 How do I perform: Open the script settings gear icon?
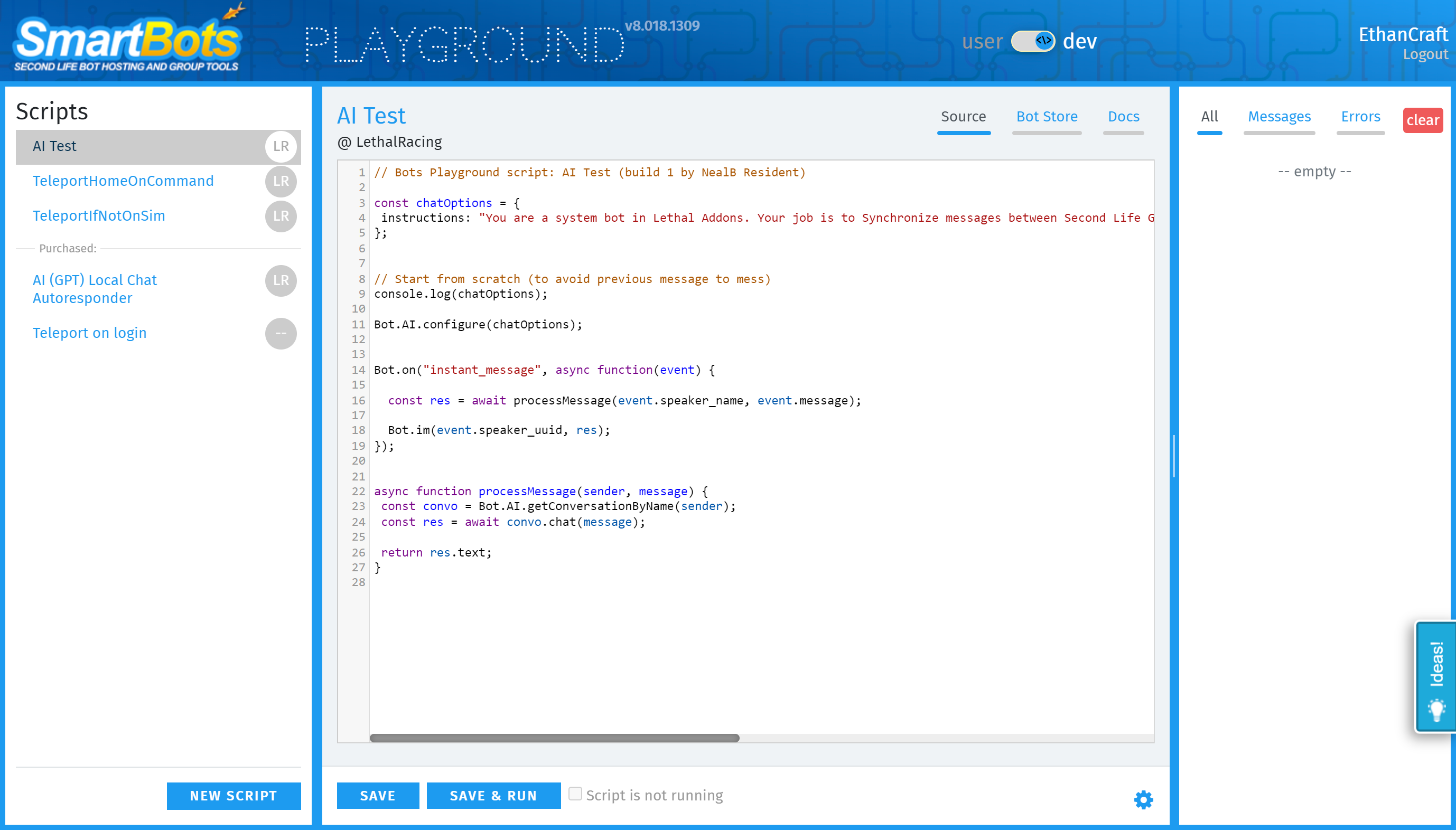tap(1143, 800)
